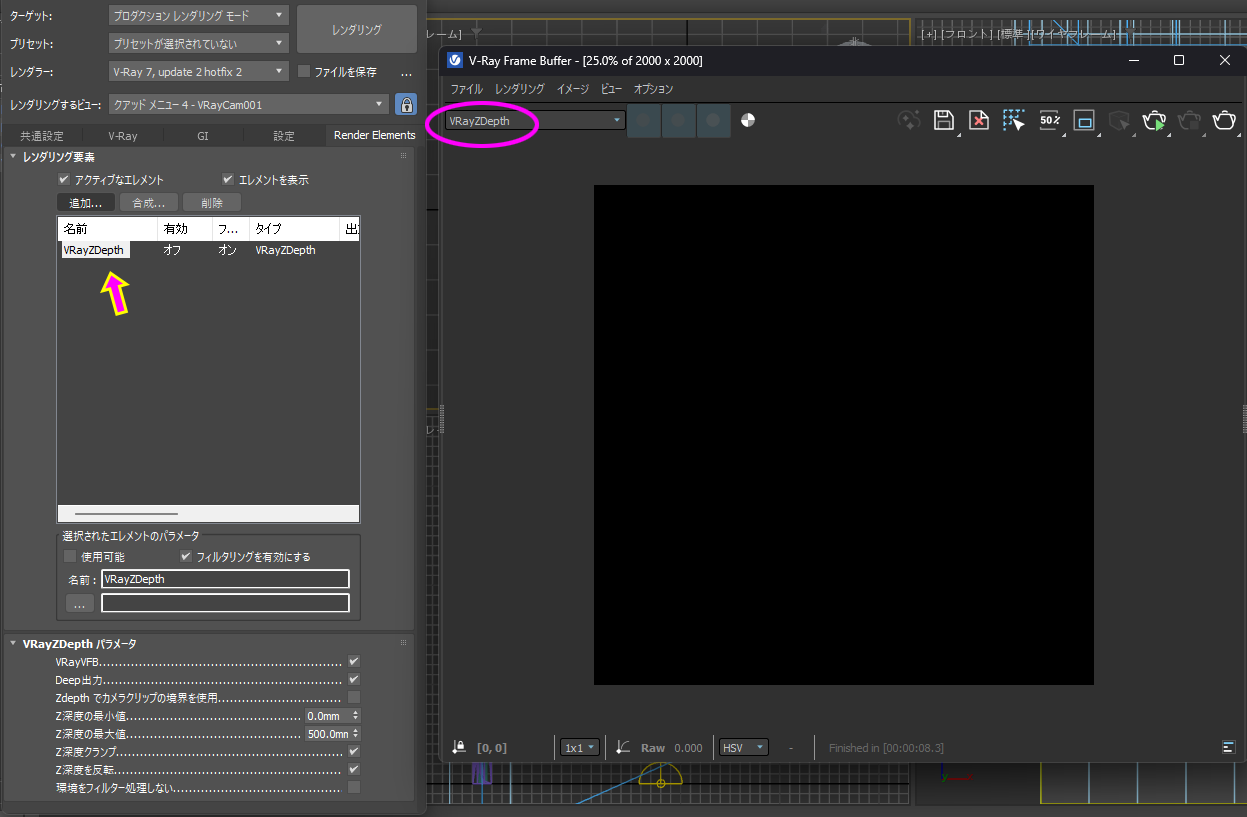Click the clear image icon with red X
Screen dimensions: 1247x817
pyautogui.click(x=979, y=121)
